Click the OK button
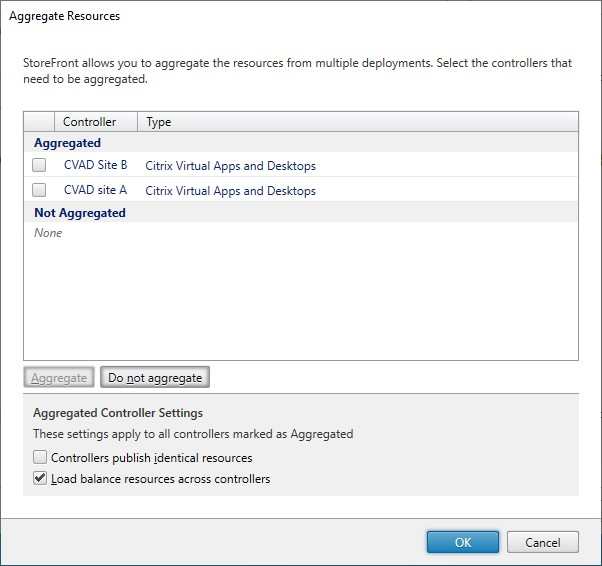This screenshot has width=602, height=566. coord(463,542)
